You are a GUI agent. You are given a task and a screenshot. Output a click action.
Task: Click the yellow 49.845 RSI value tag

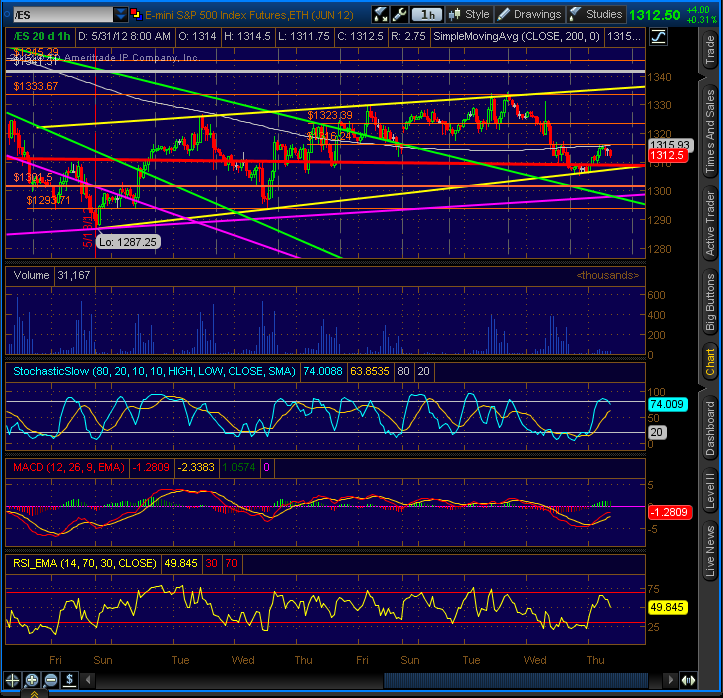coord(667,607)
